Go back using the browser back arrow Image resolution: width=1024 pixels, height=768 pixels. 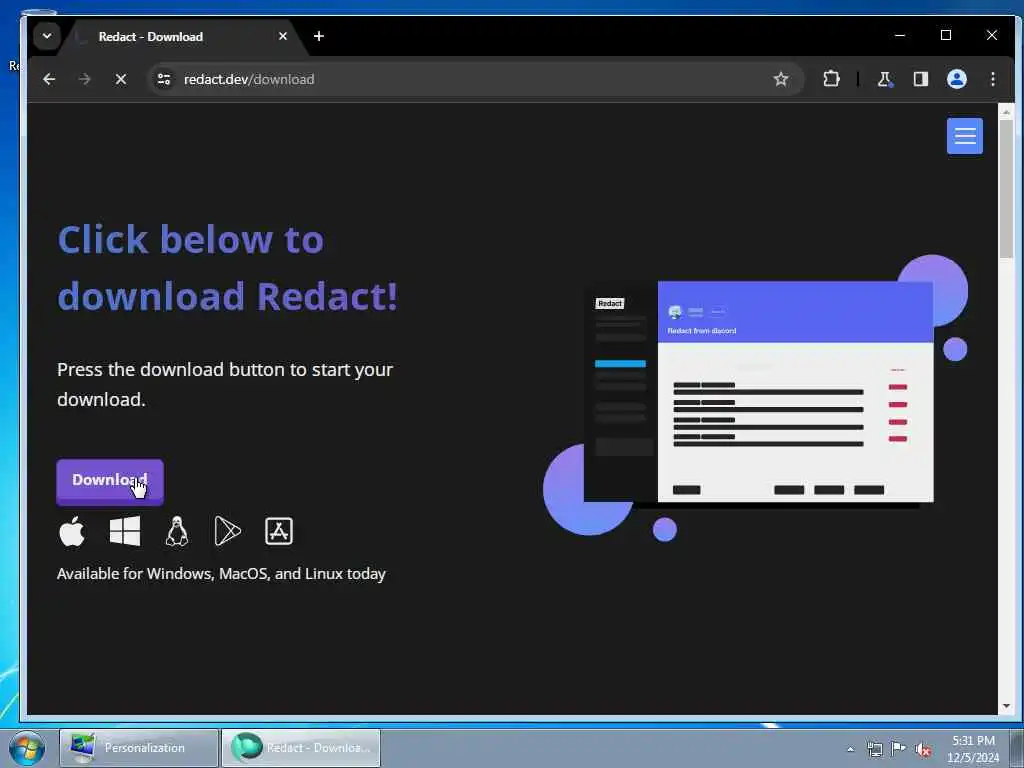[x=49, y=79]
